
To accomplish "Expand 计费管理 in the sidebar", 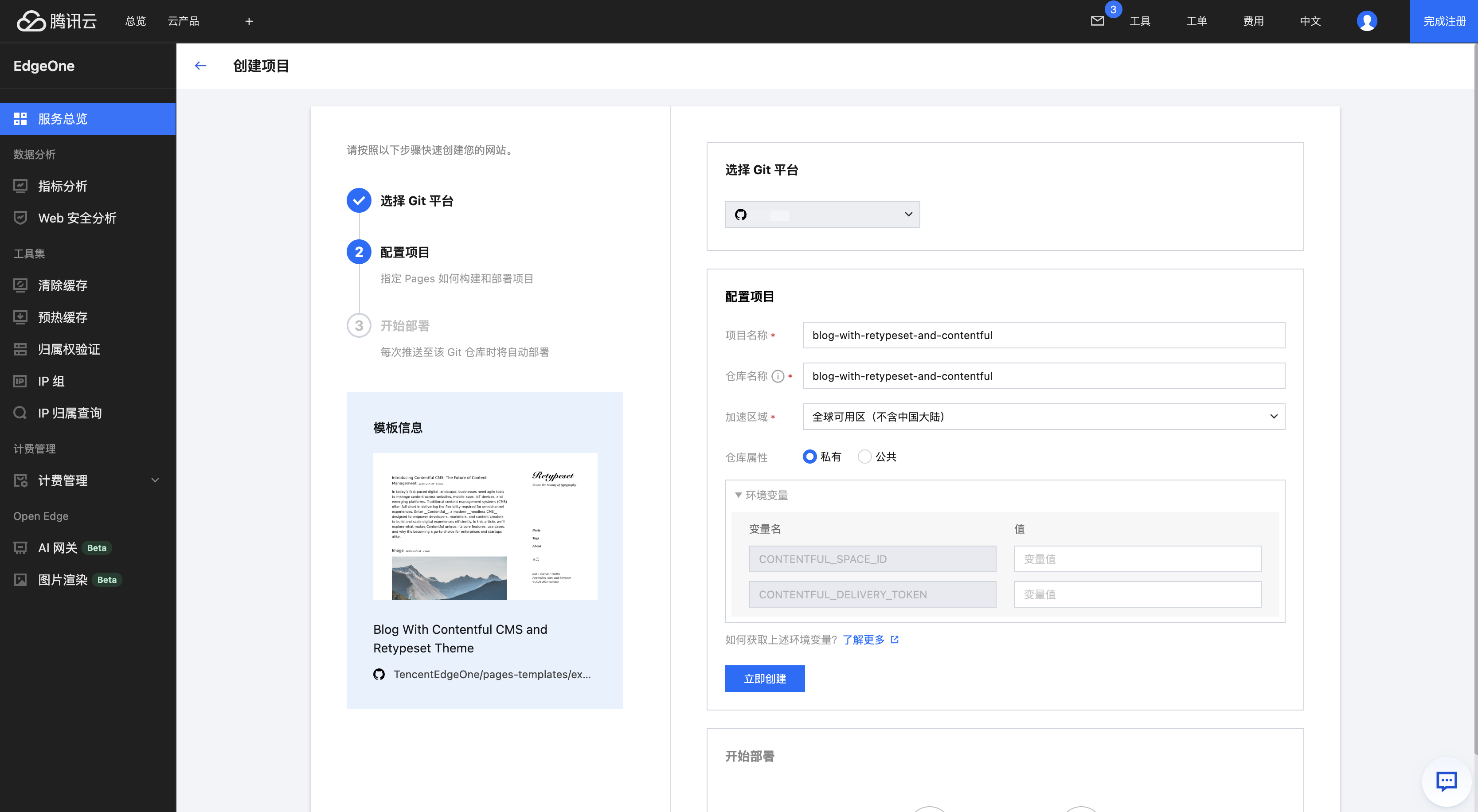I will coord(87,480).
